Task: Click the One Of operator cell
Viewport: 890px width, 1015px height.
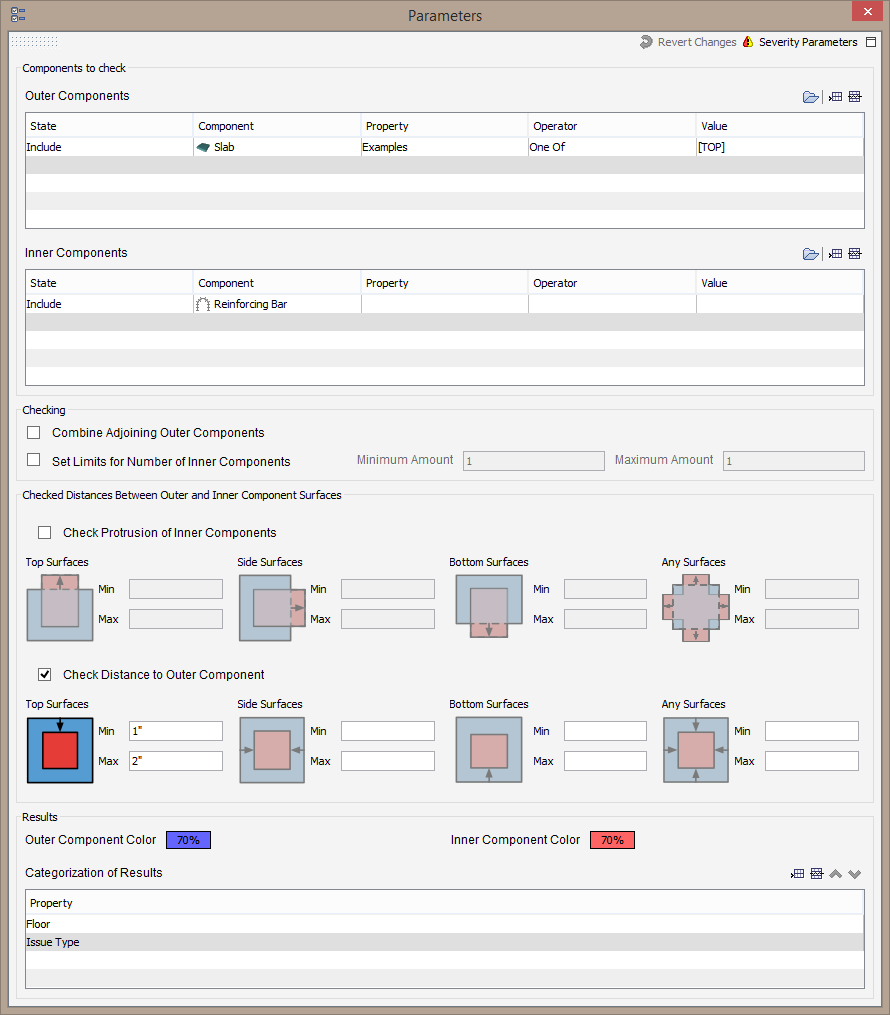Action: point(612,147)
